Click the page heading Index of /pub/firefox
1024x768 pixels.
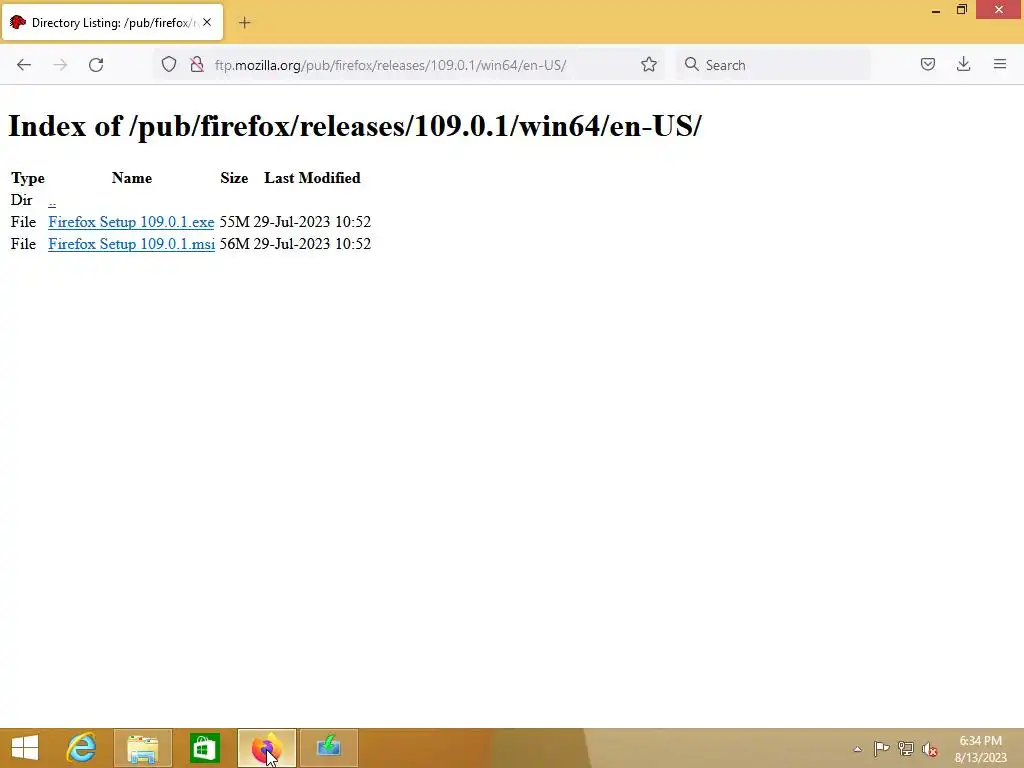point(355,125)
